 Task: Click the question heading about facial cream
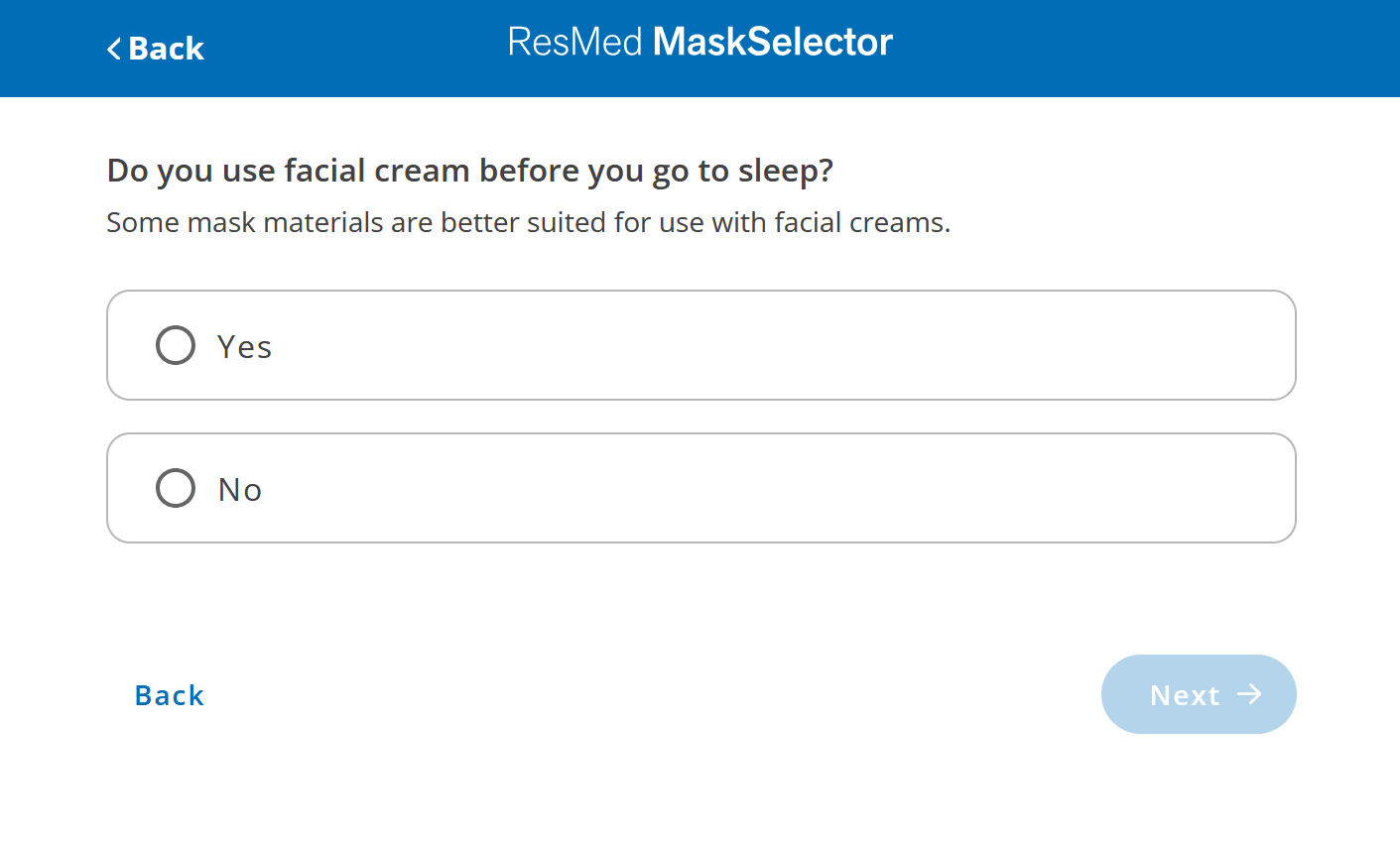pos(469,170)
